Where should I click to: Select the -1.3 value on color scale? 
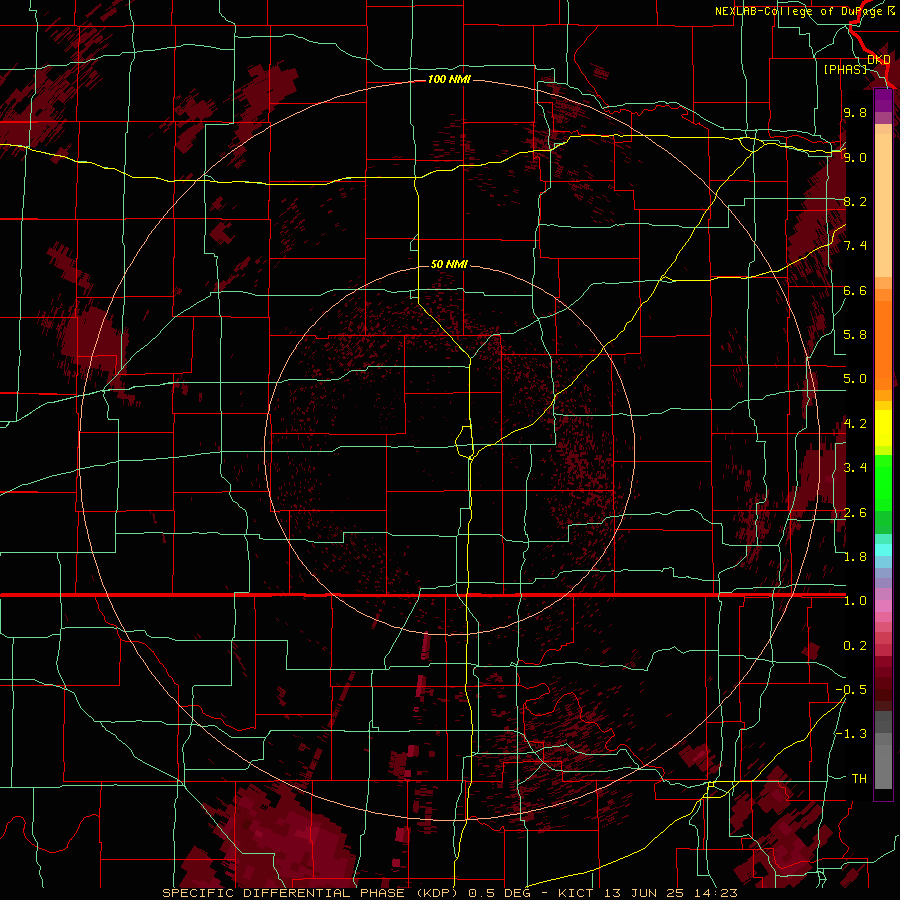(851, 734)
